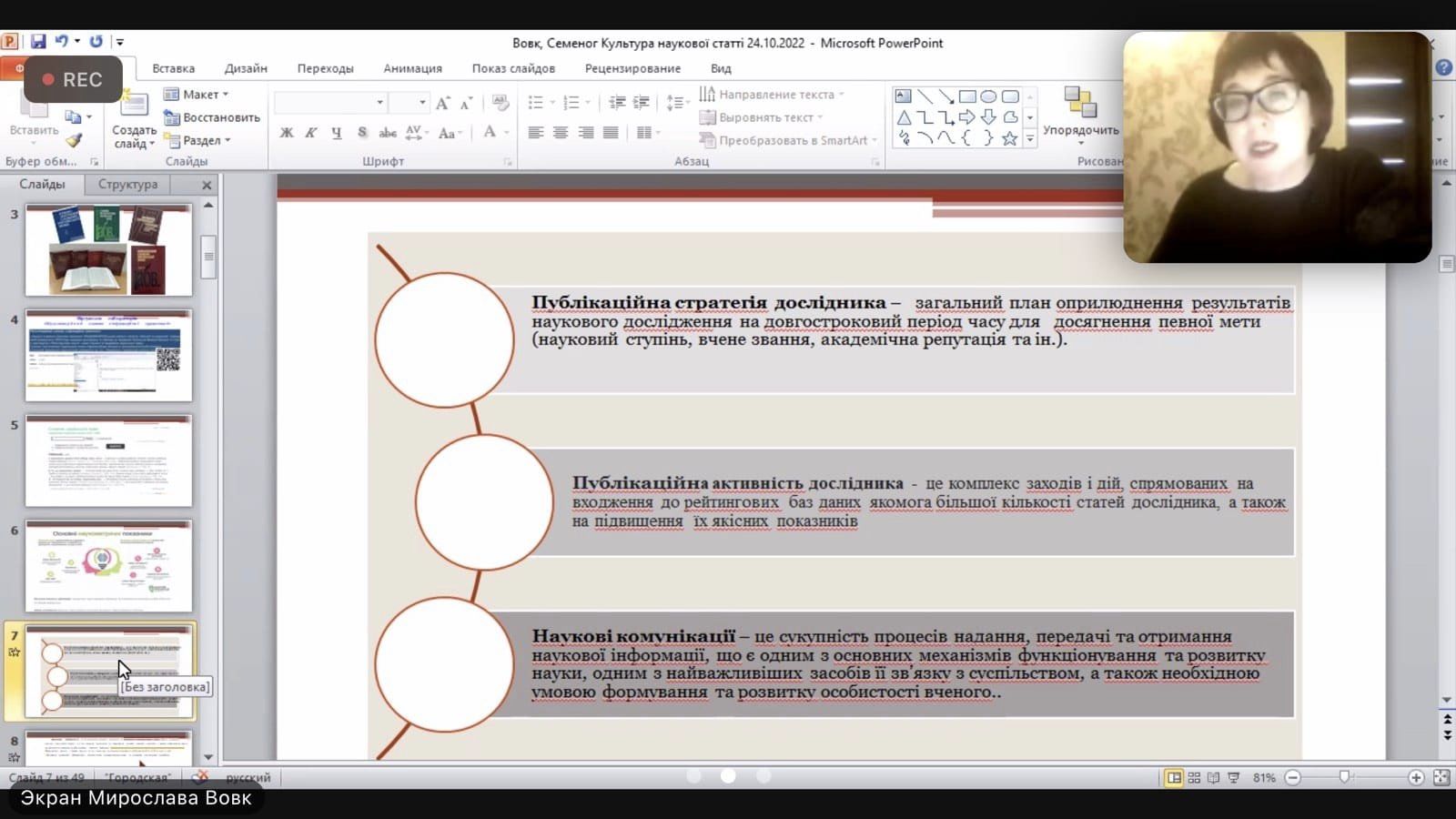
Task: Click the zoom slider handle
Action: (x=1344, y=778)
